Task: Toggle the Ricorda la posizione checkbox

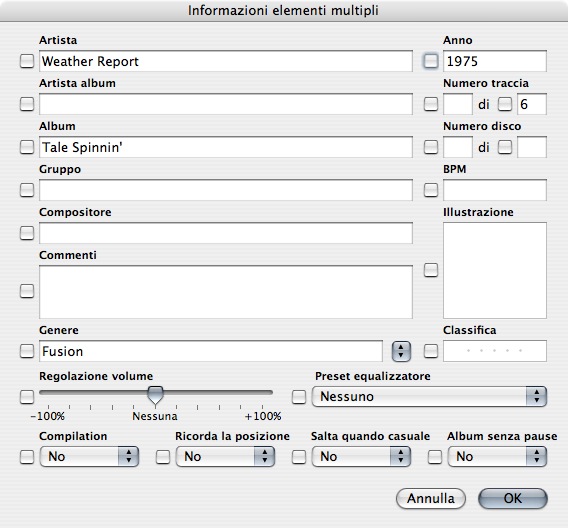Action: pos(163,457)
